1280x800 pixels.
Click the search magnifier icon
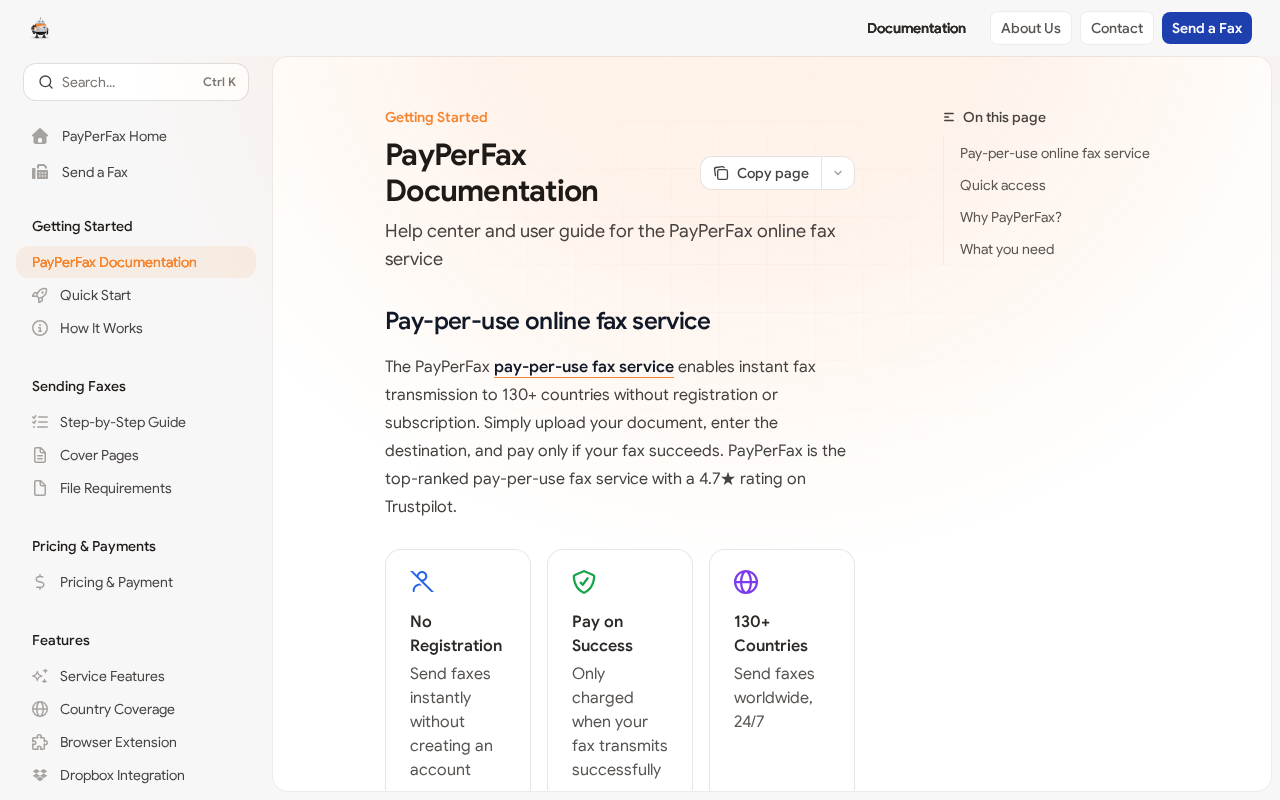tap(46, 82)
